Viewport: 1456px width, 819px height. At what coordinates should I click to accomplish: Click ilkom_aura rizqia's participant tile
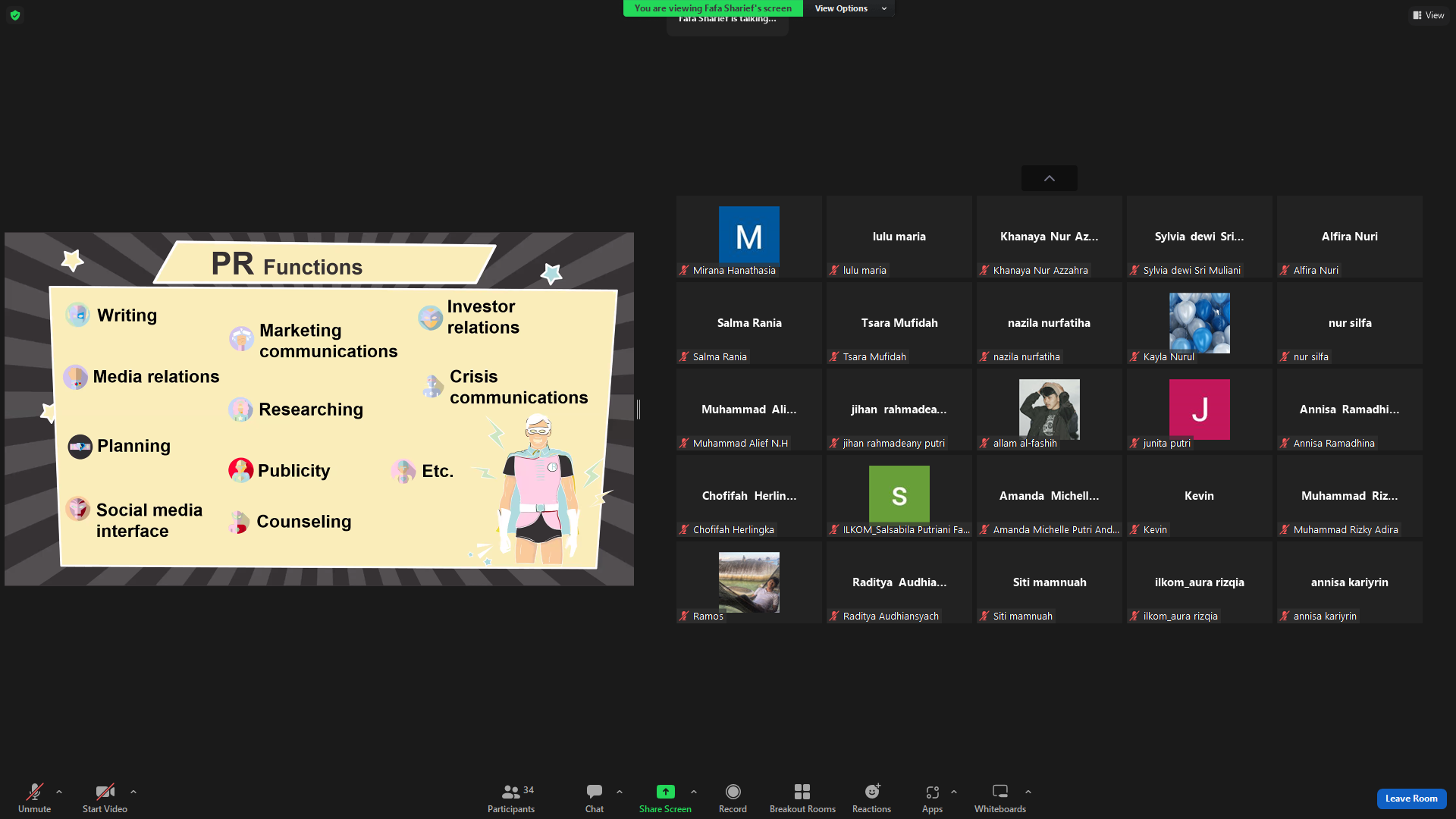1200,582
